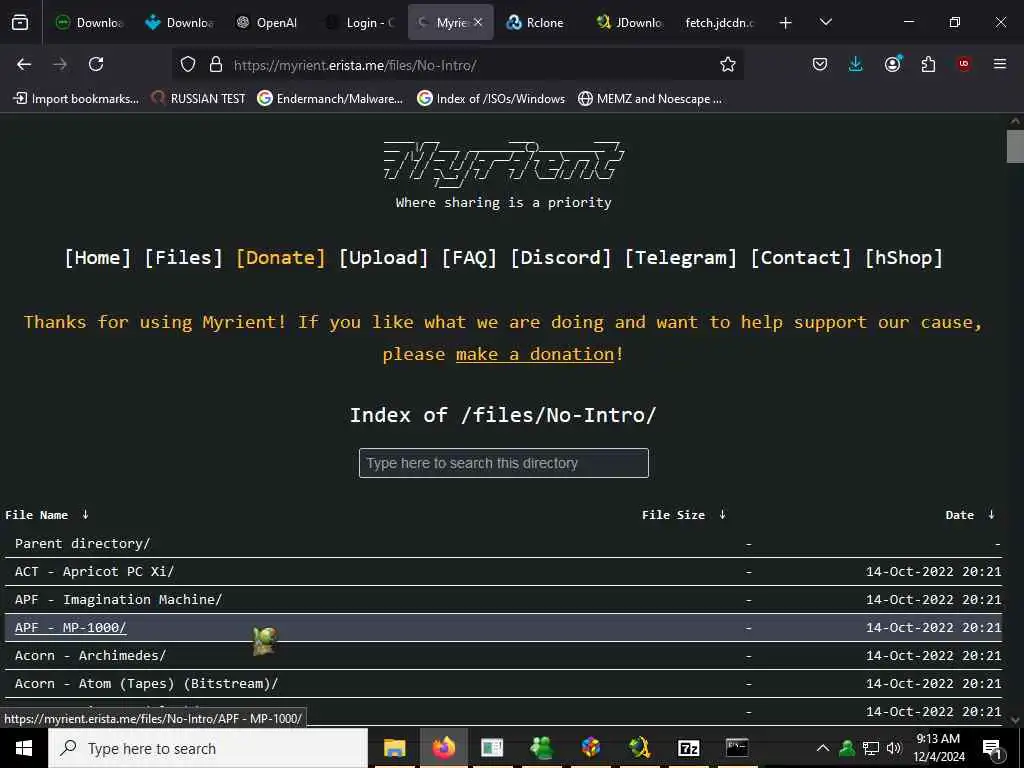Screen dimensions: 1024x768
Task: Open the Firefox hamburger menu
Action: point(1000,64)
